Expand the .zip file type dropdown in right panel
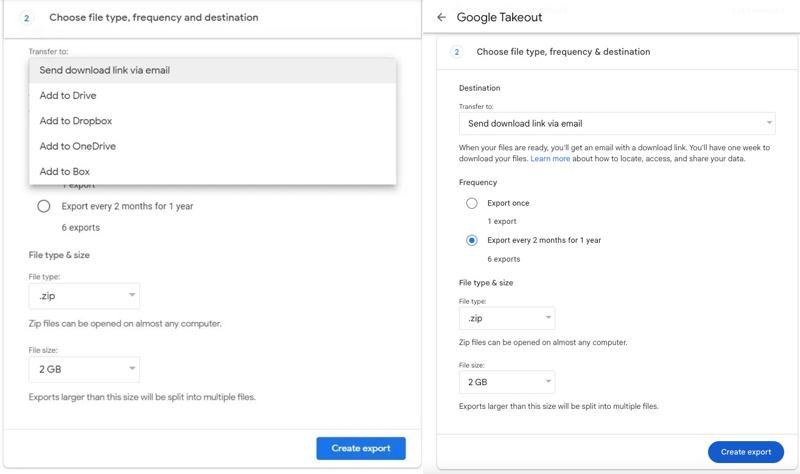Screen dimensions: 800x474 click(x=506, y=318)
